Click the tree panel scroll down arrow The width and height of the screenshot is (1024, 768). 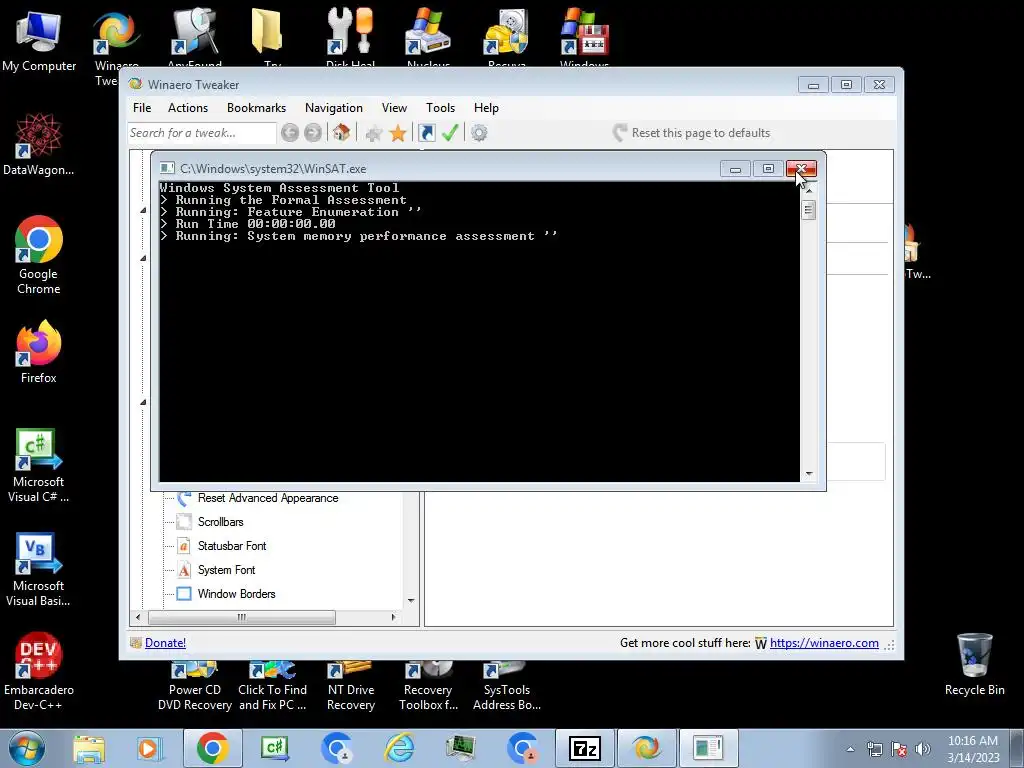411,601
